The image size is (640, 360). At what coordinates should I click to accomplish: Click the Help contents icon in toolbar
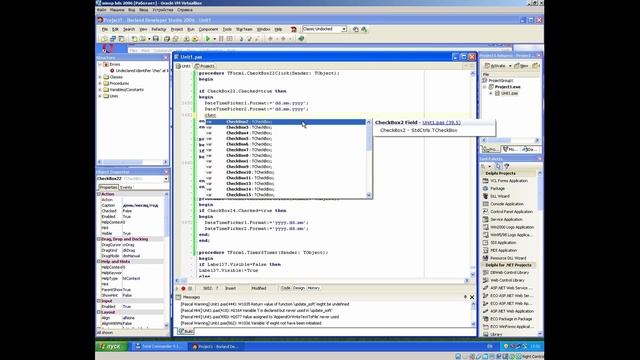pyautogui.click(x=301, y=39)
